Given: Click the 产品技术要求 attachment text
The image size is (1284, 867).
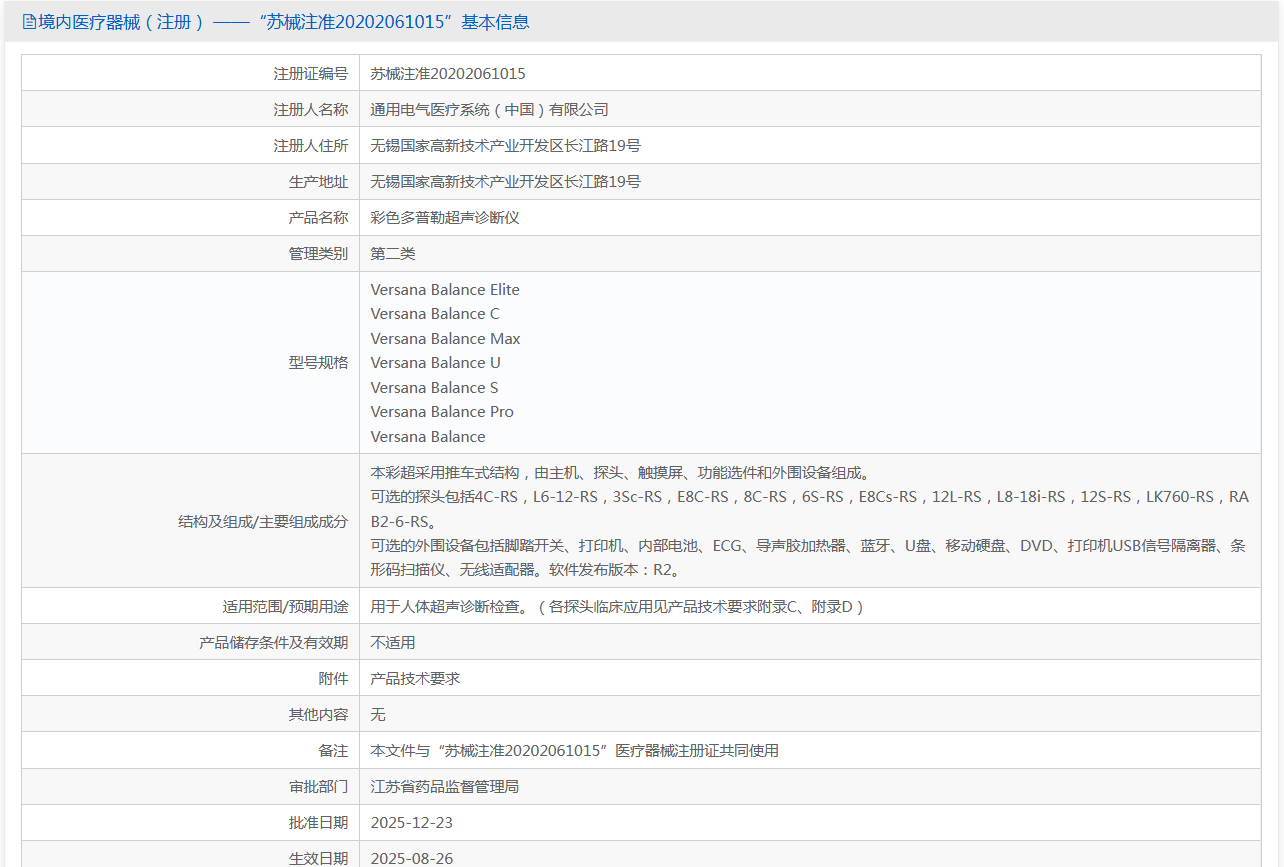Looking at the screenshot, I should [415, 678].
